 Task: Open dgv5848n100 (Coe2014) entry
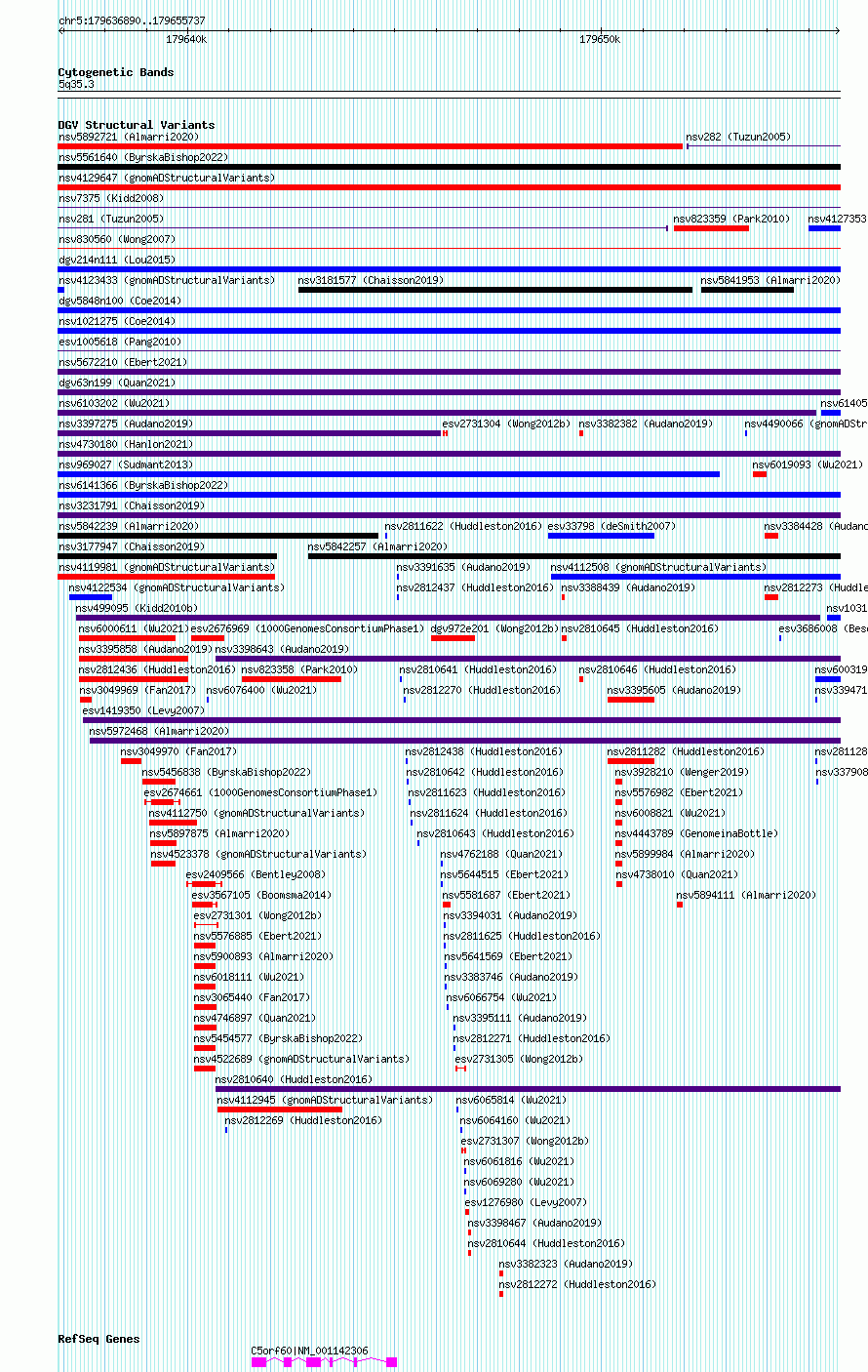click(120, 301)
